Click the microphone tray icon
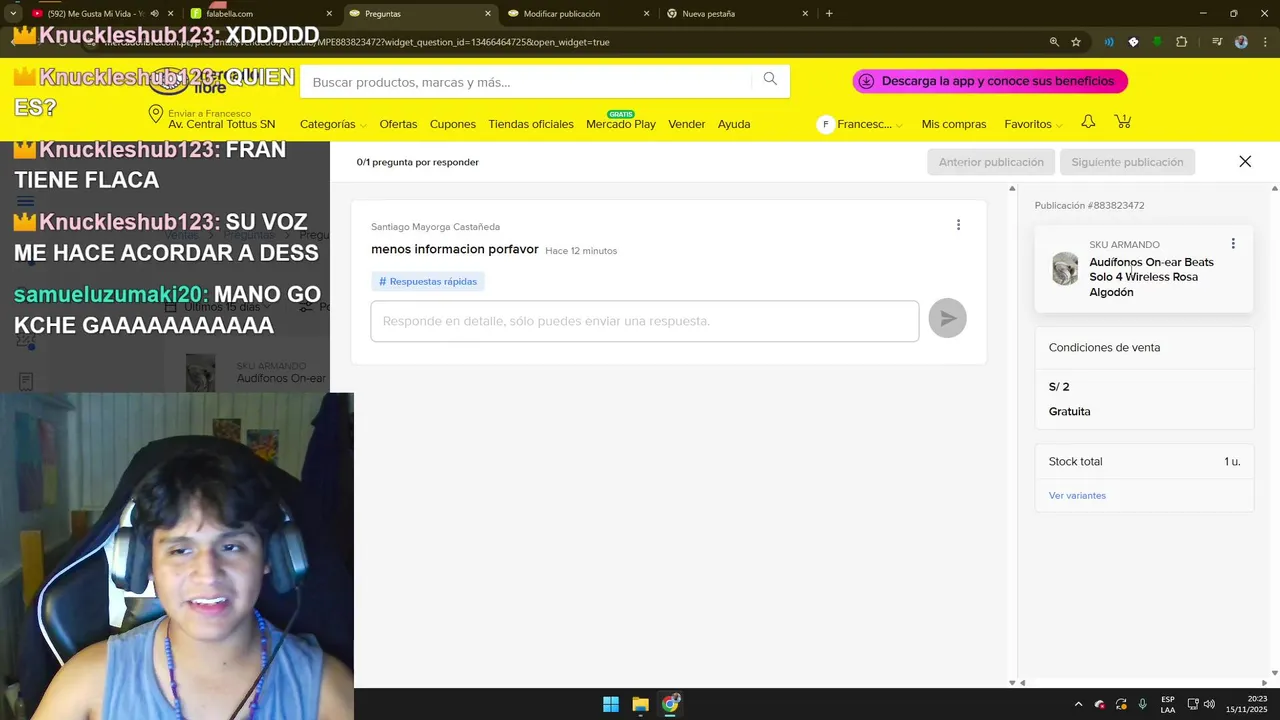The width and height of the screenshot is (1280, 720). pyautogui.click(x=1143, y=704)
